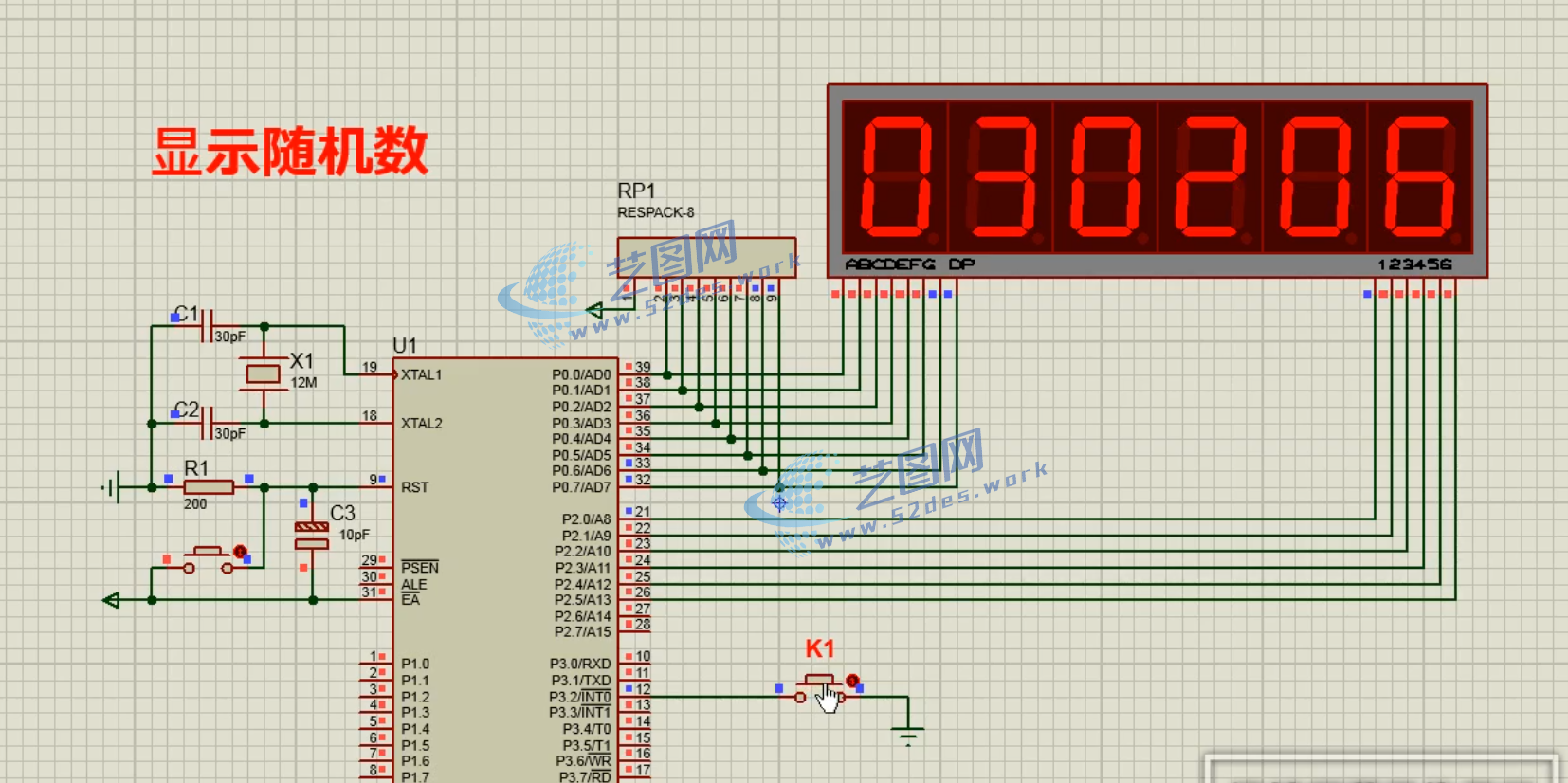Select the blue crosshair marker near P0.7 wire

pyautogui.click(x=779, y=503)
